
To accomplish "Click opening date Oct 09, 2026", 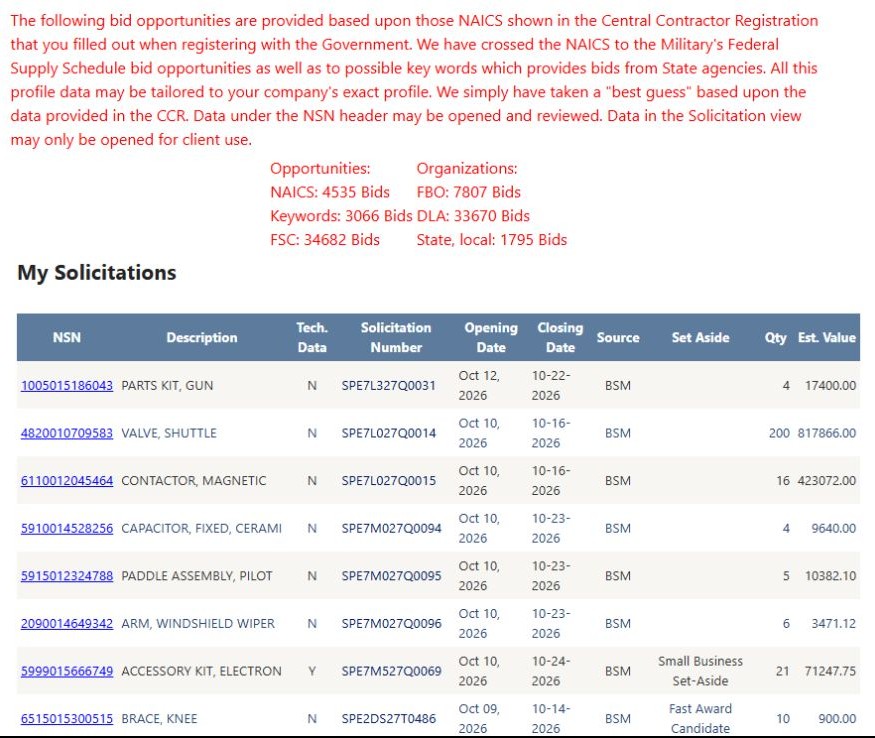I will click(x=479, y=718).
